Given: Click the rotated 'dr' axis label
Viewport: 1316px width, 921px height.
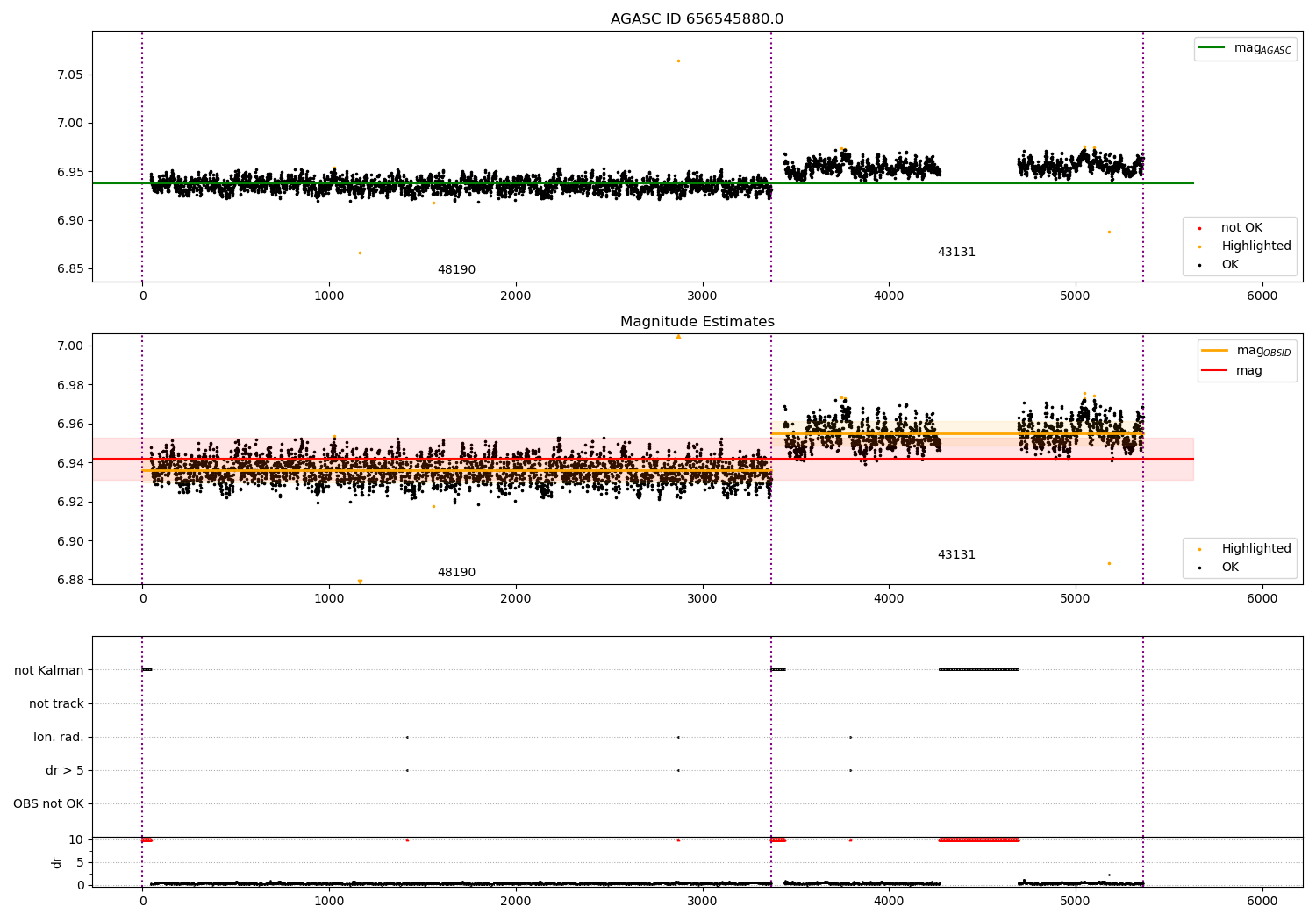Looking at the screenshot, I should coord(57,862).
